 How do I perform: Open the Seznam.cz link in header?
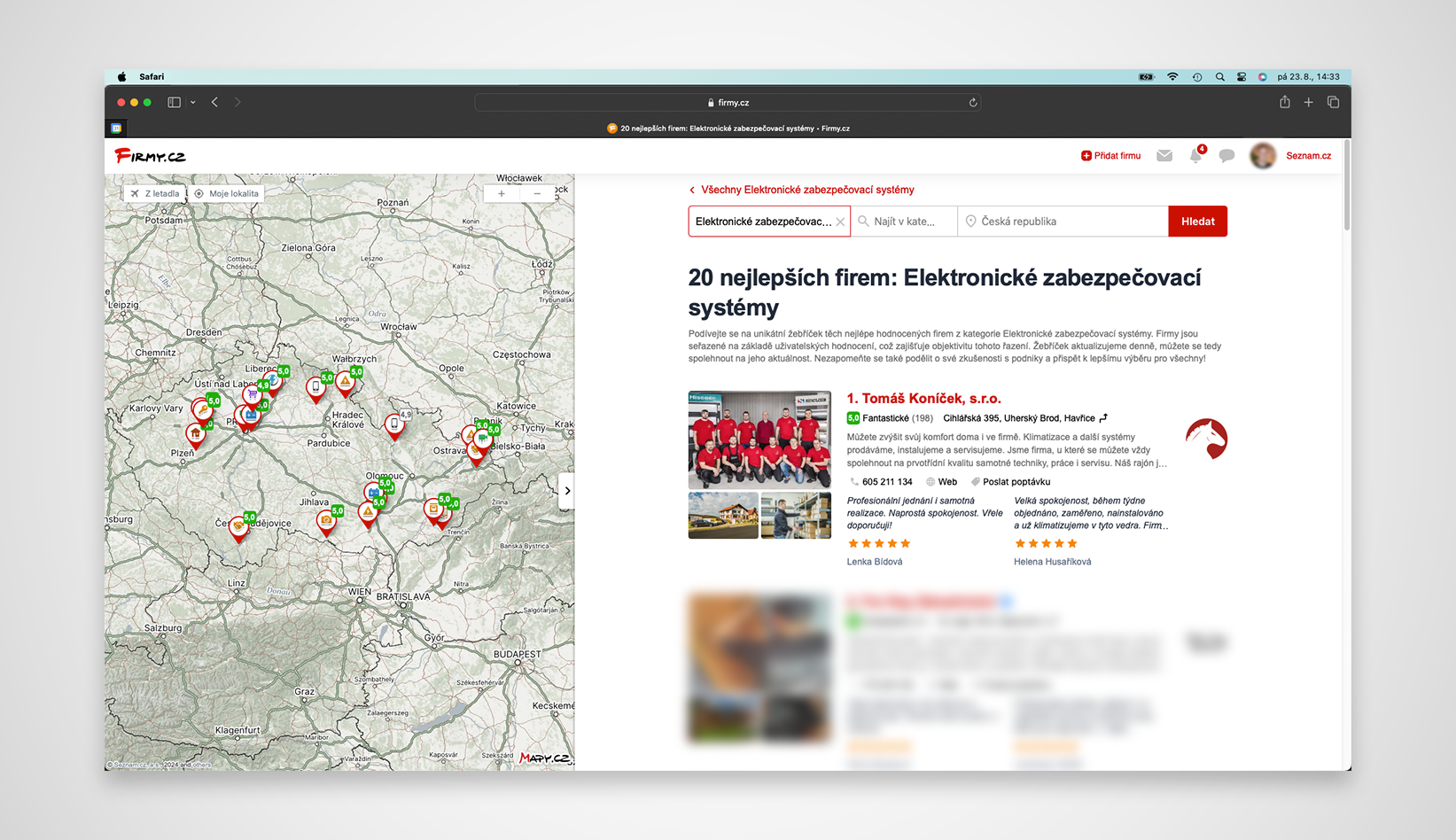pyautogui.click(x=1309, y=156)
